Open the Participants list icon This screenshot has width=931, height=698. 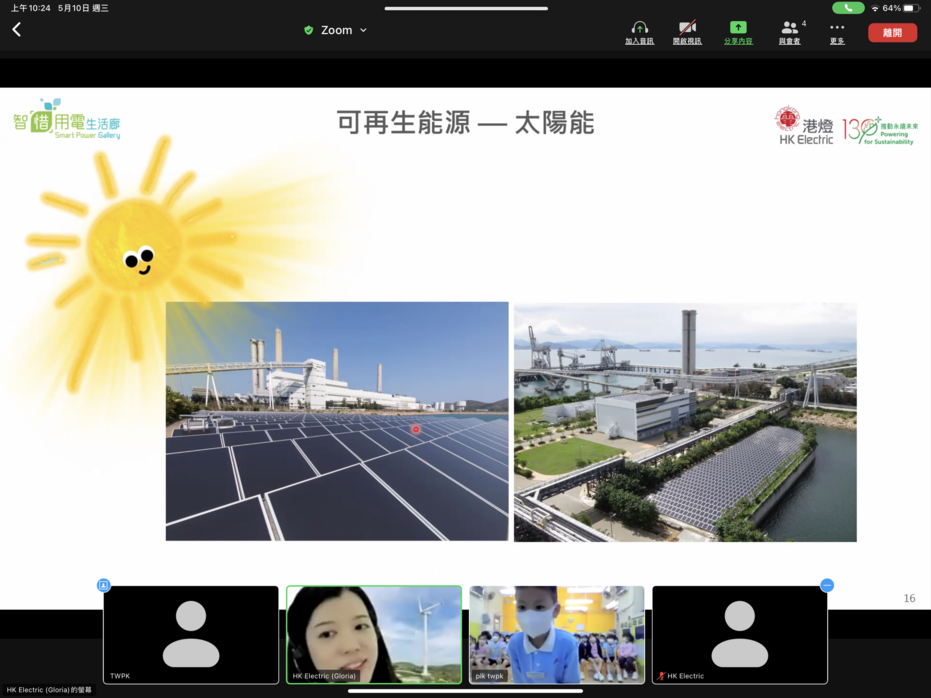[x=790, y=31]
